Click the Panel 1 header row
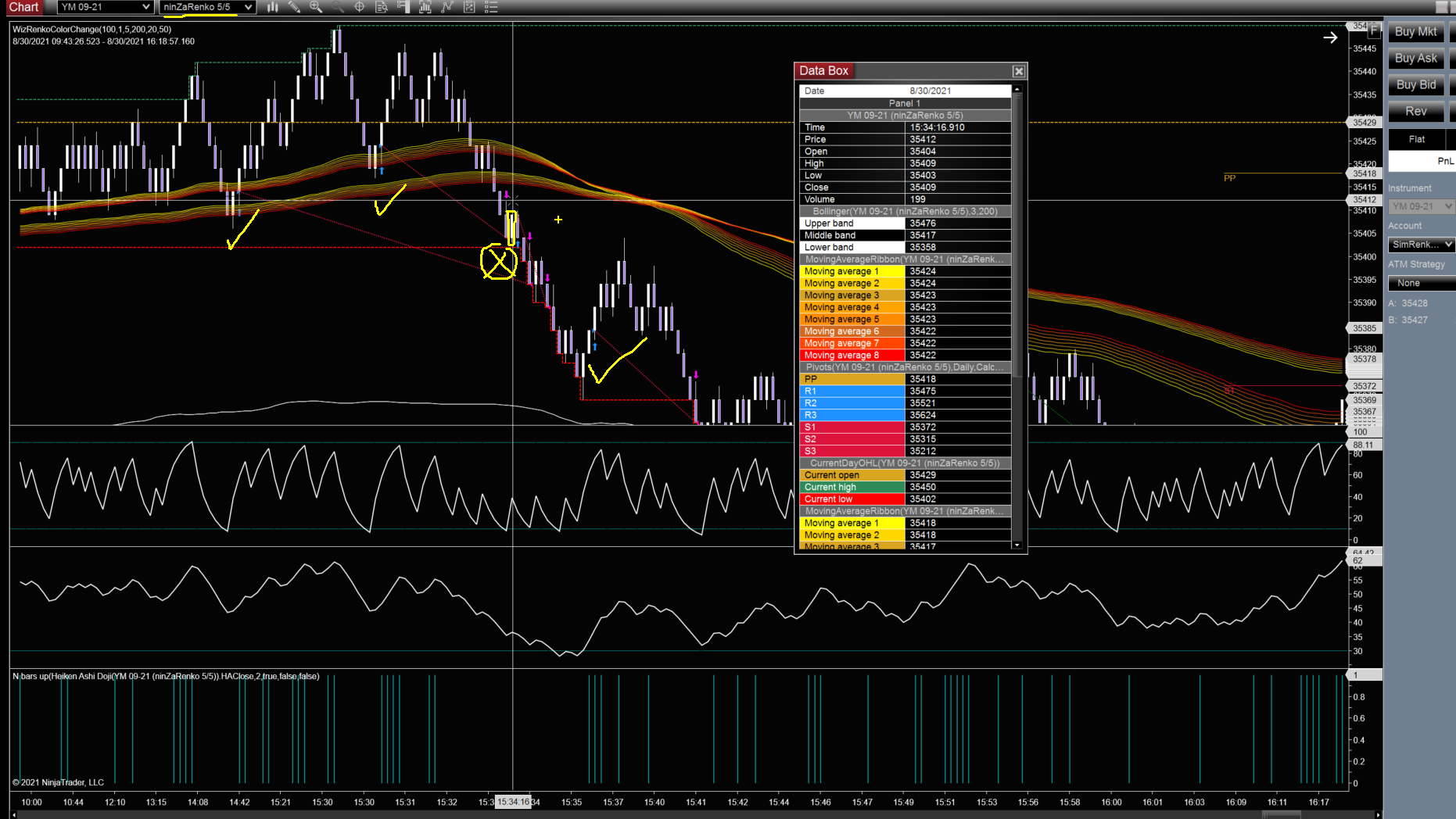This screenshot has height=819, width=1456. pos(906,103)
